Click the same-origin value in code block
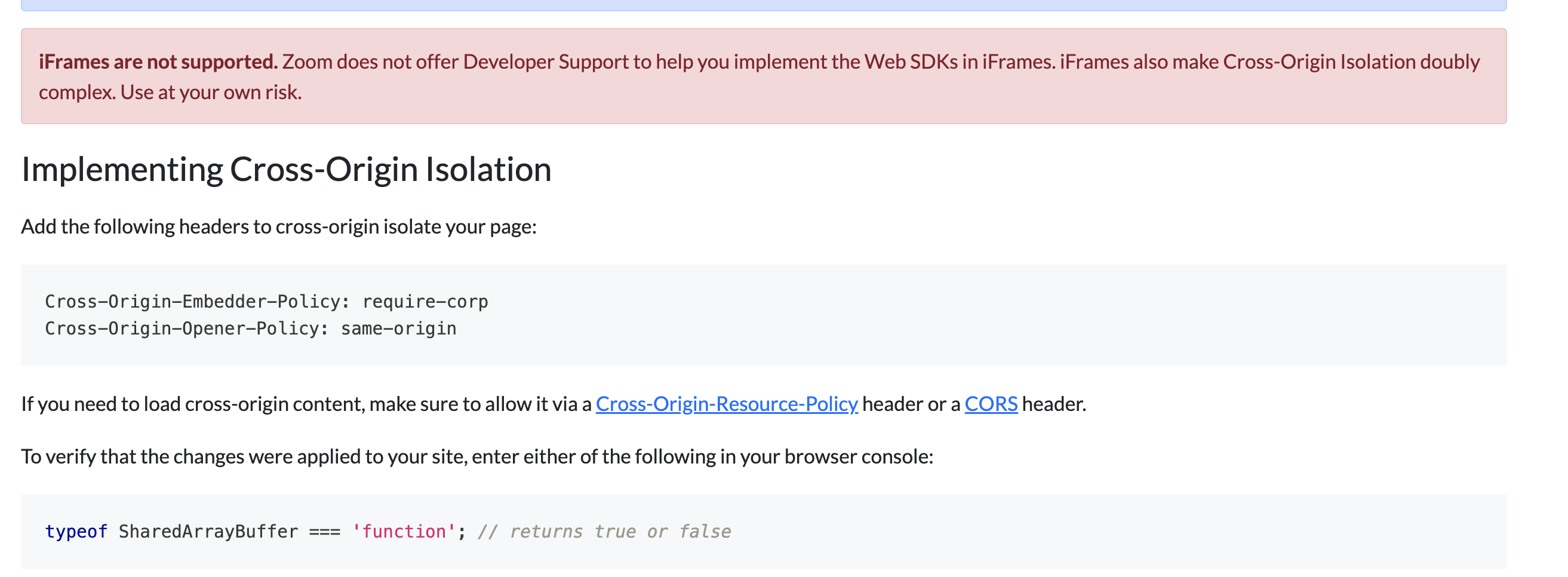The height and width of the screenshot is (577, 1568). [398, 328]
